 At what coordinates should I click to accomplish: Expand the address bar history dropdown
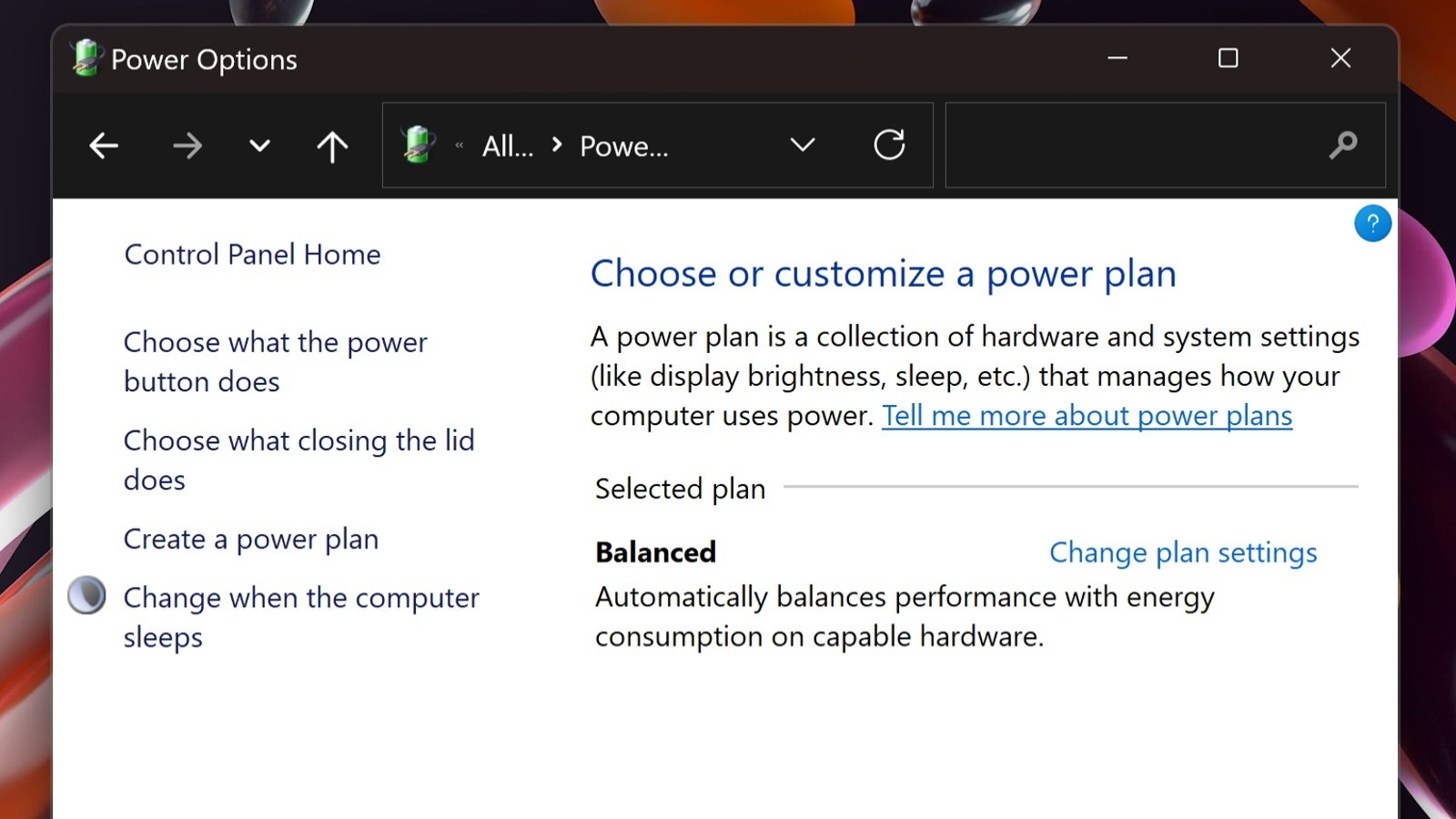(802, 145)
